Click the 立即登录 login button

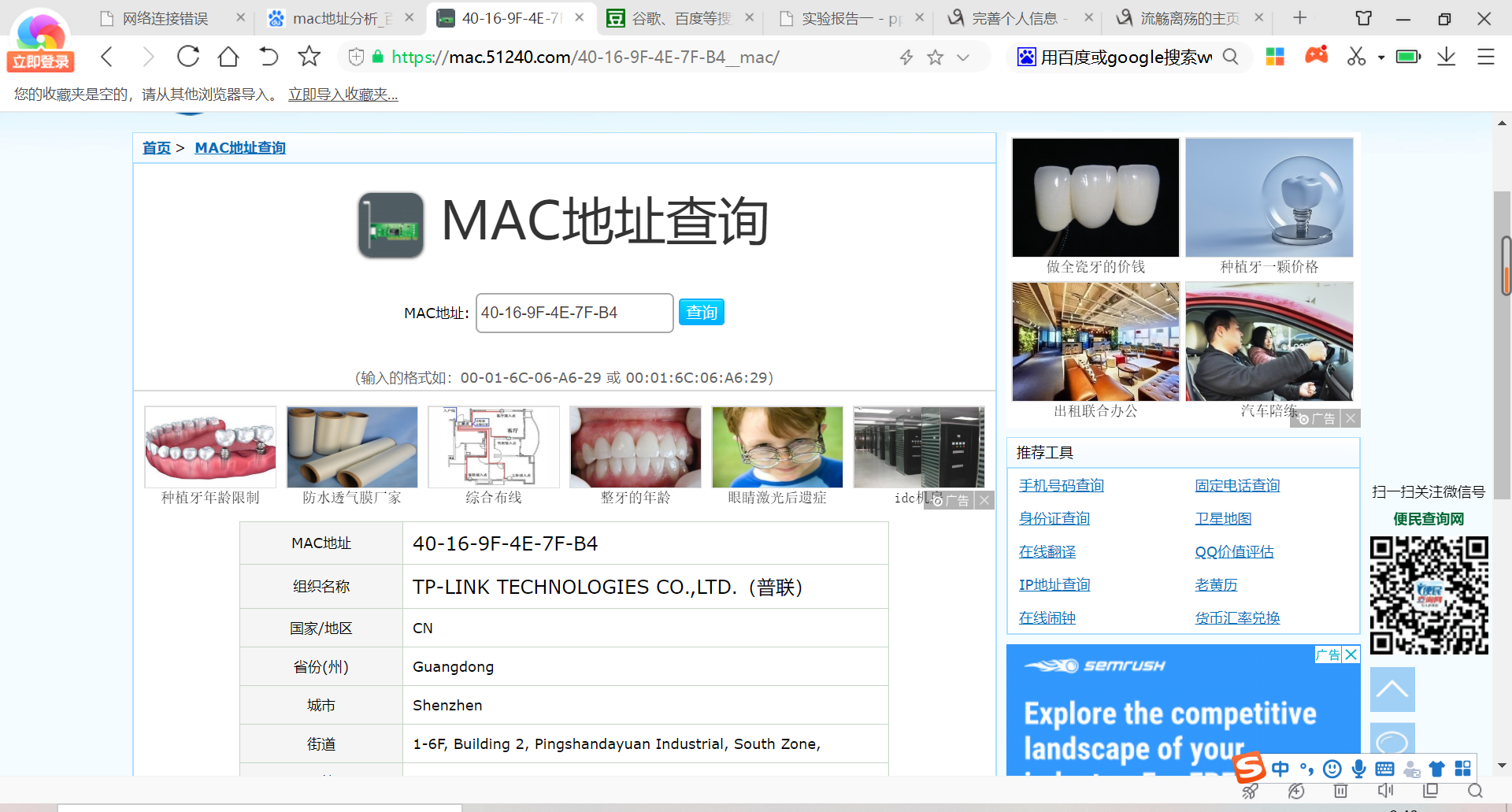click(x=40, y=61)
